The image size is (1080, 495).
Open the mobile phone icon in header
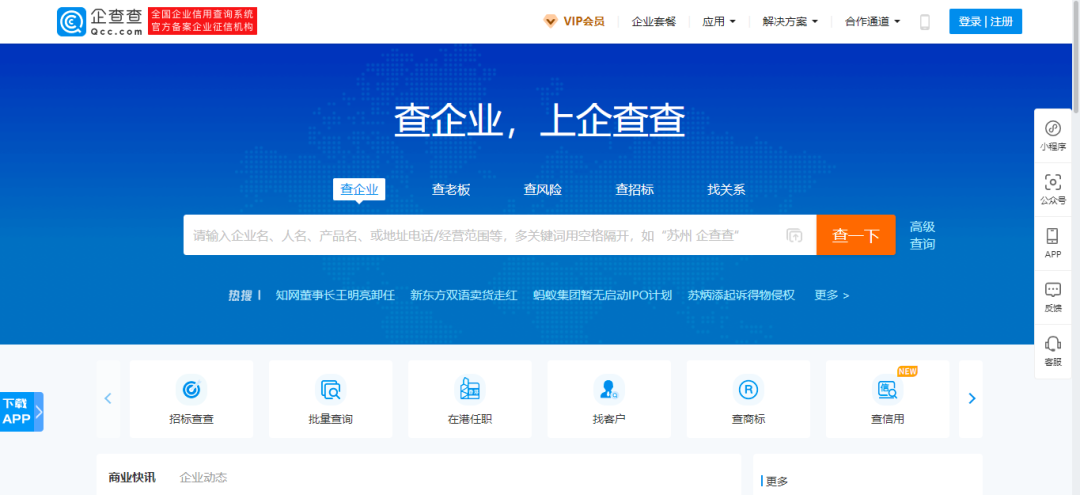pos(924,22)
